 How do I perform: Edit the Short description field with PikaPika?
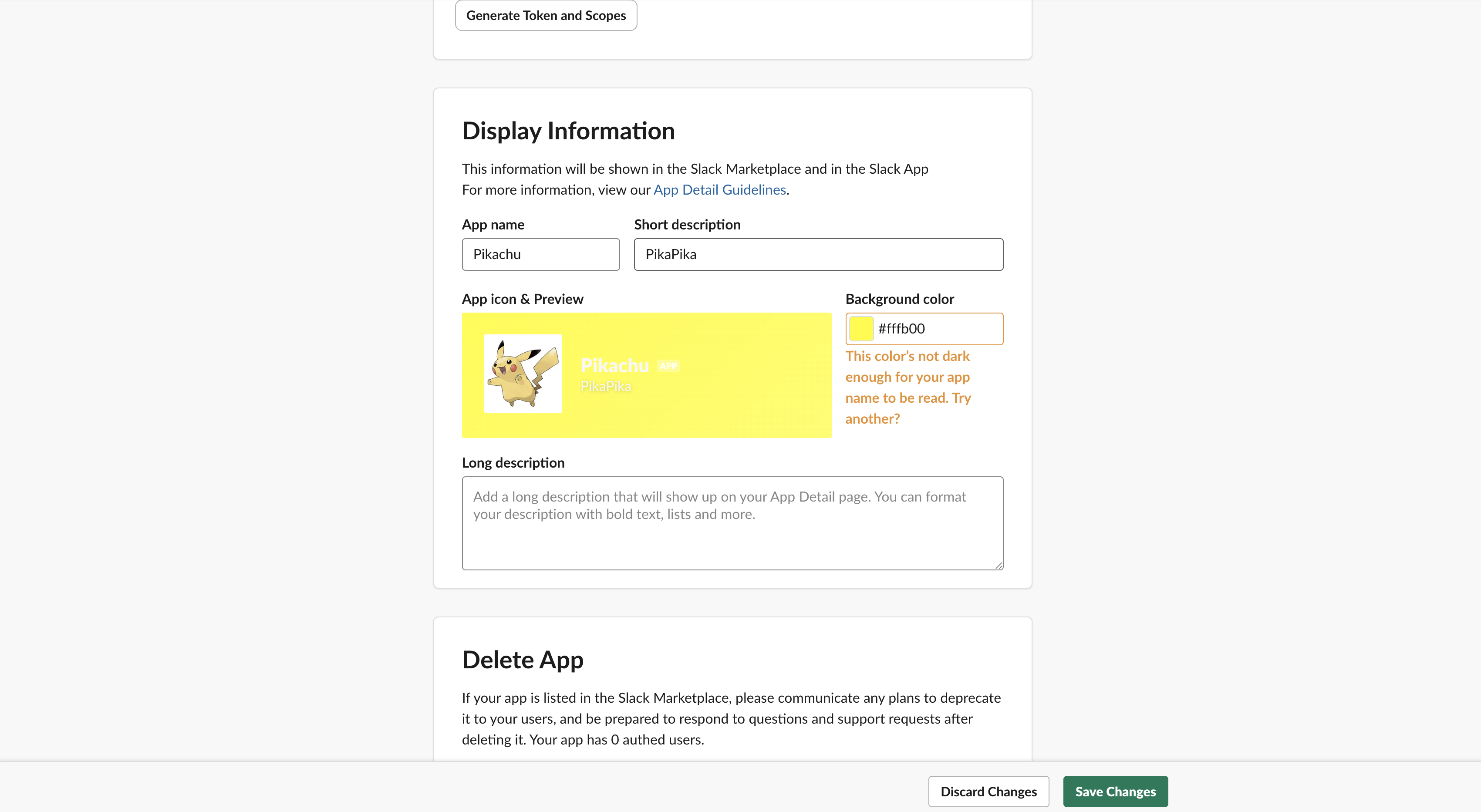tap(818, 254)
